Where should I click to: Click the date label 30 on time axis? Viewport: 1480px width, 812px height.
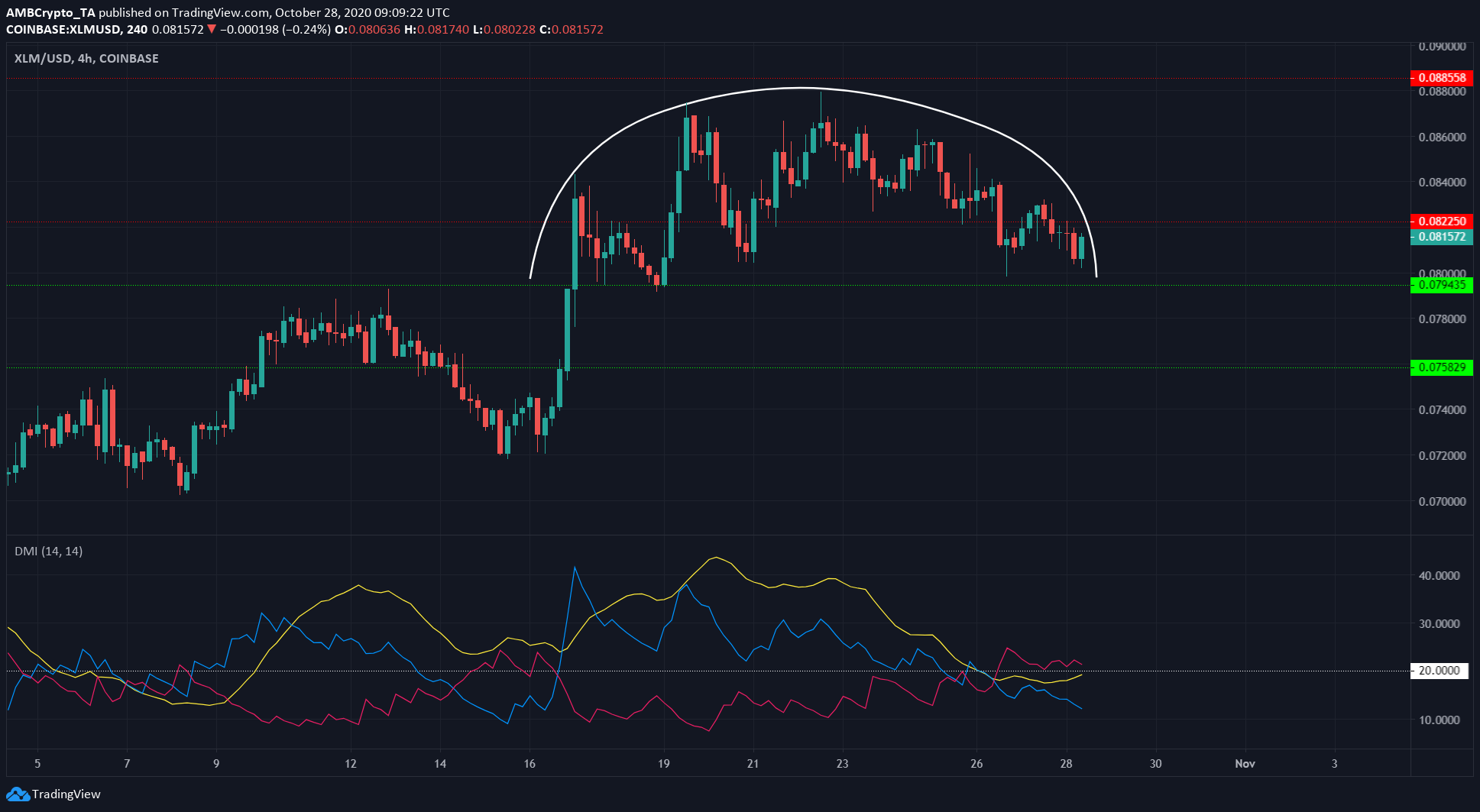point(1155,764)
